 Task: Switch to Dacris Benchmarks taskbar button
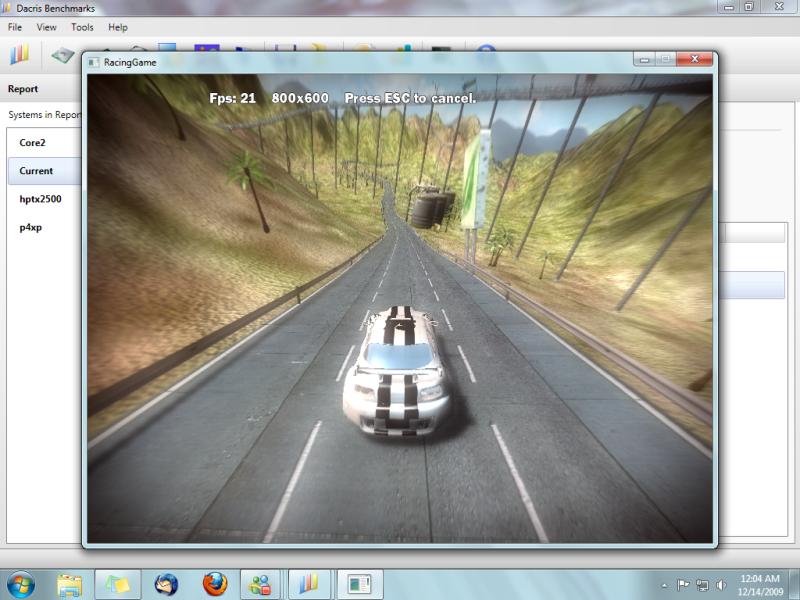pos(309,585)
